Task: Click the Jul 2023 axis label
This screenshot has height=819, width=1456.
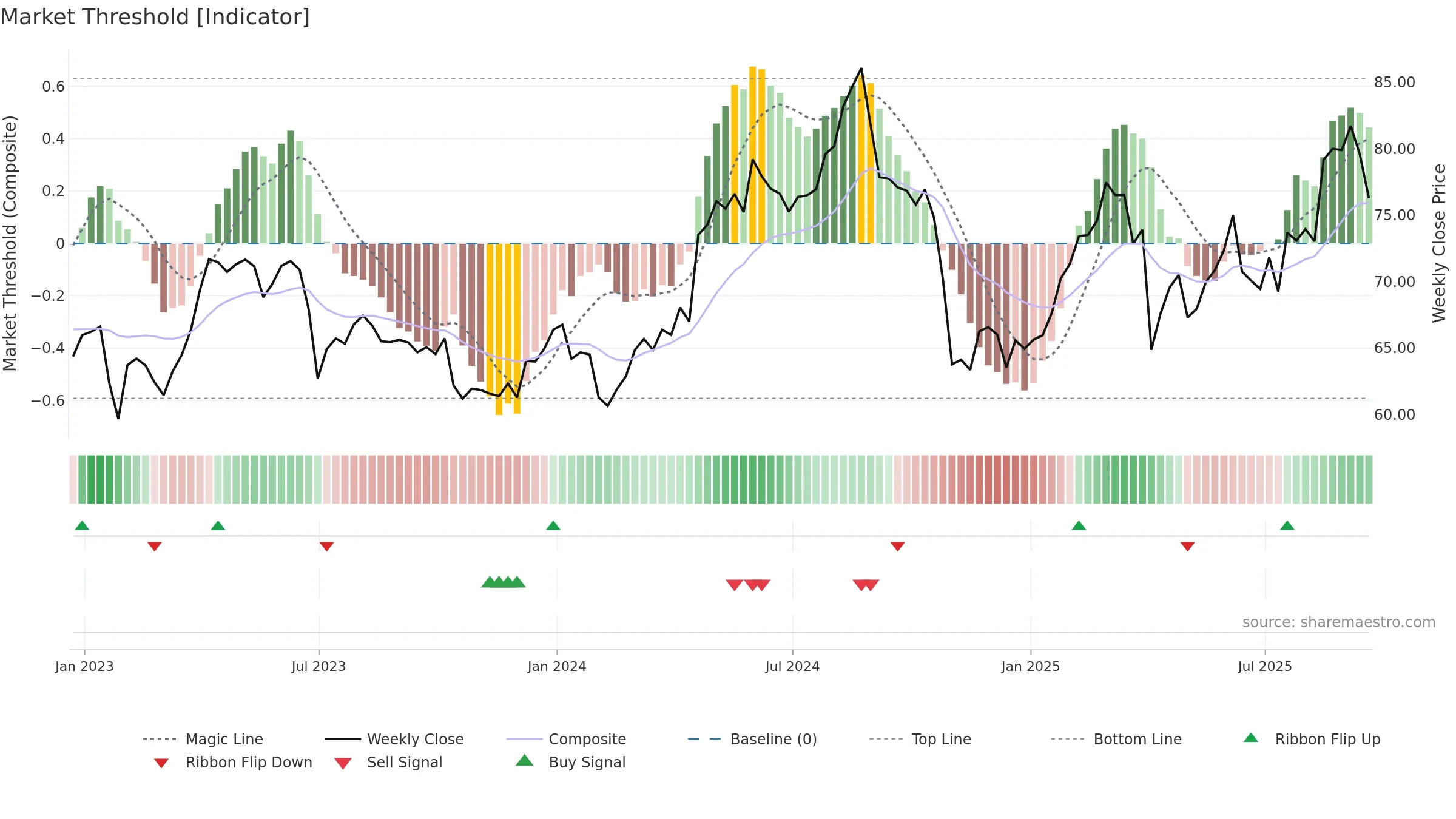Action: (318, 666)
